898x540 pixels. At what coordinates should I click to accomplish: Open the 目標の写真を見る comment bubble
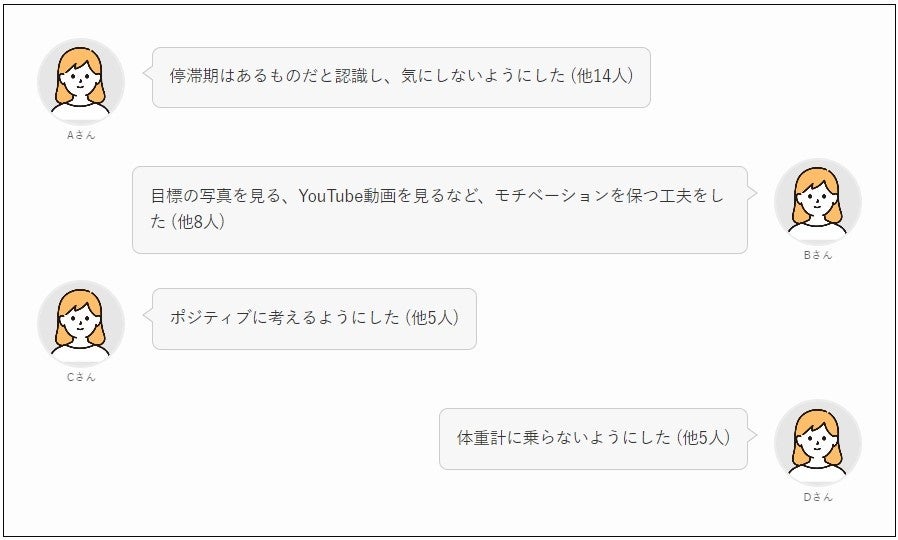(x=440, y=209)
